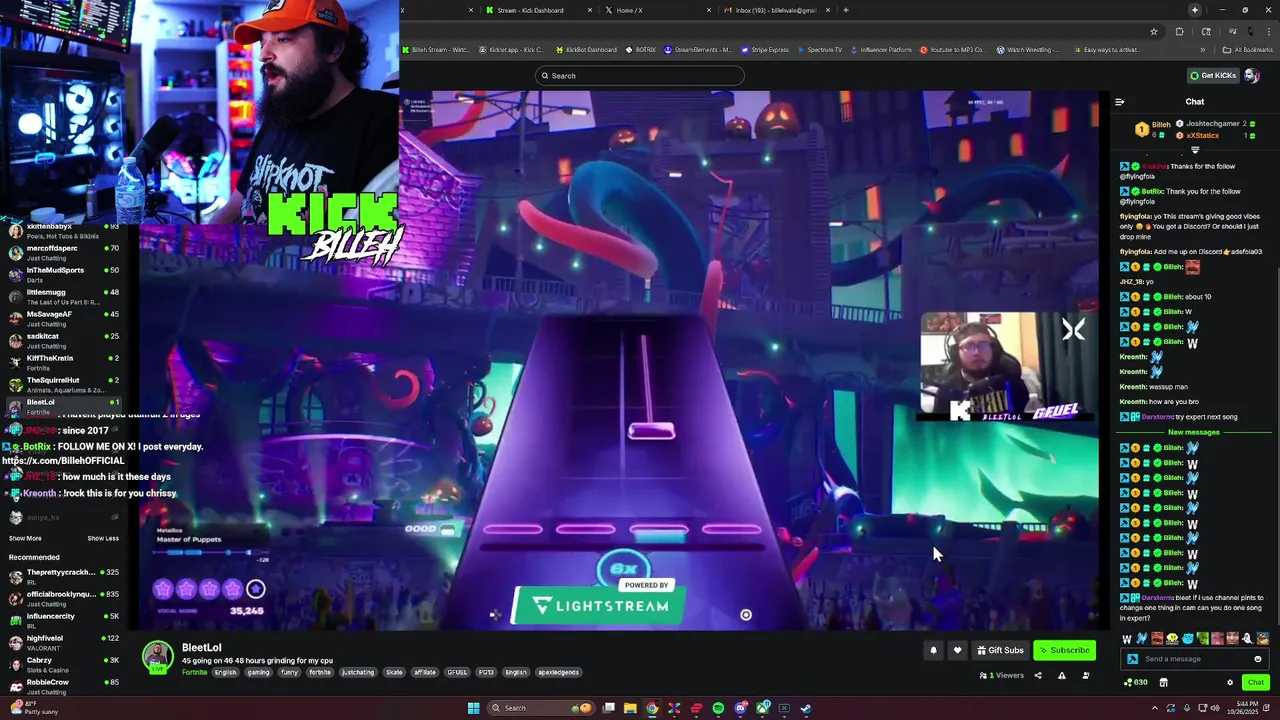
Task: Select the 'GFUEL' stream tag
Action: [x=457, y=672]
